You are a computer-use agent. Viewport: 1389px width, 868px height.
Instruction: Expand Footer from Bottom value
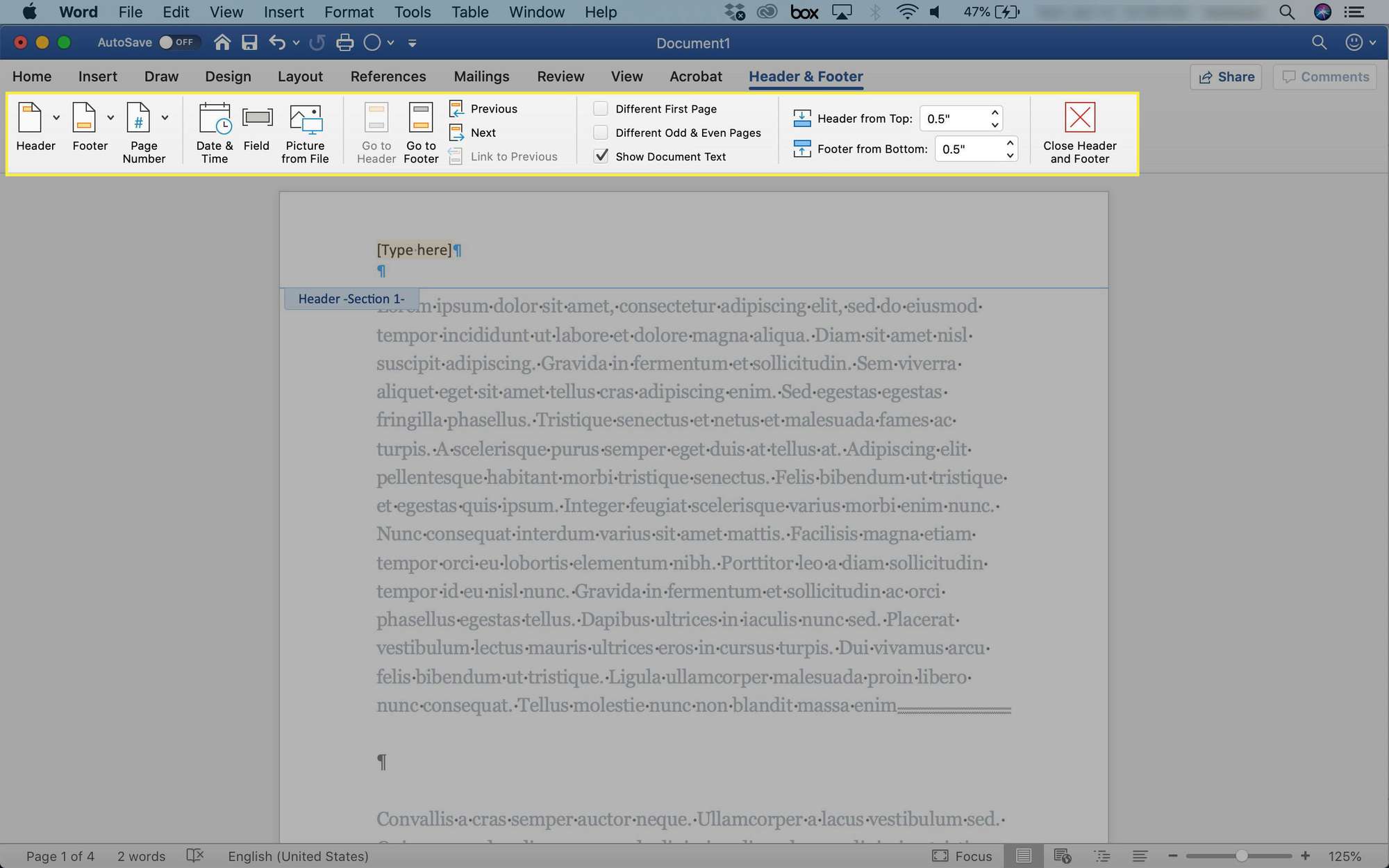[x=1009, y=143]
